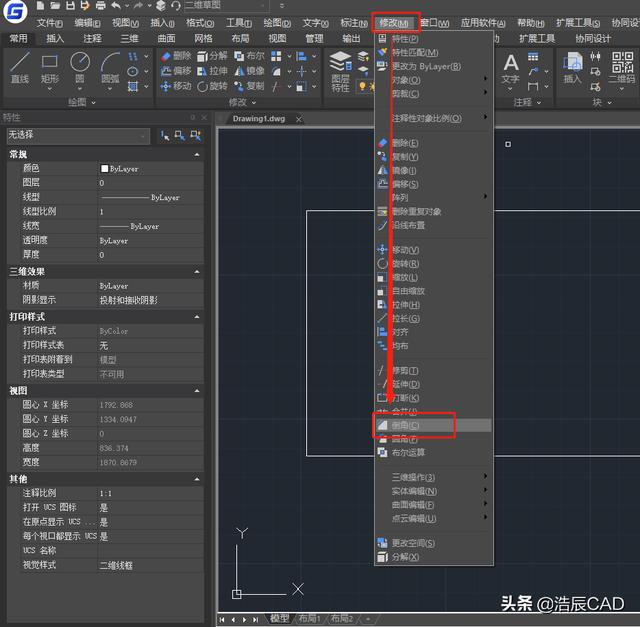Click the 文字 (Text) tool with large A
The height and width of the screenshot is (627, 640).
tap(511, 69)
